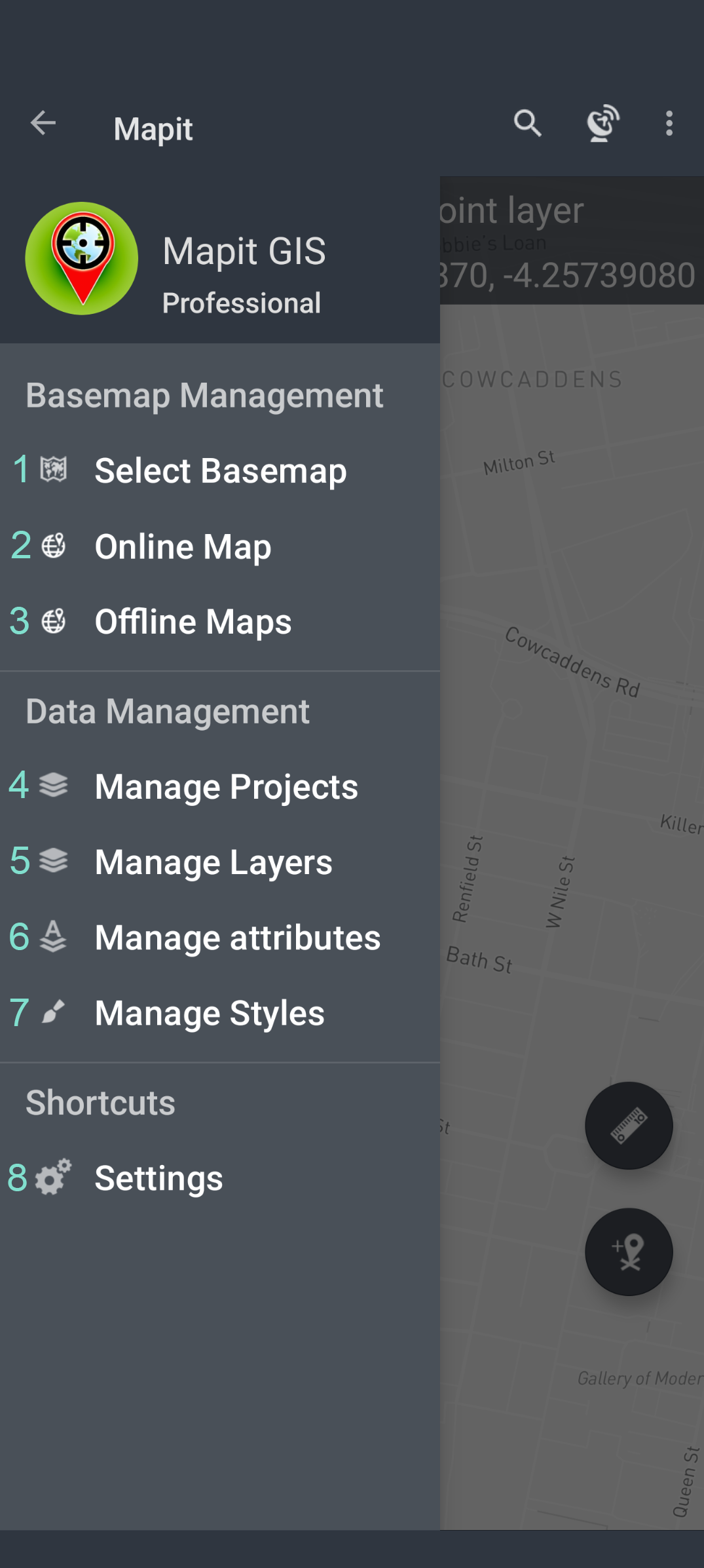This screenshot has width=704, height=1568.
Task: Go to Manage Projects
Action: pyautogui.click(x=226, y=786)
